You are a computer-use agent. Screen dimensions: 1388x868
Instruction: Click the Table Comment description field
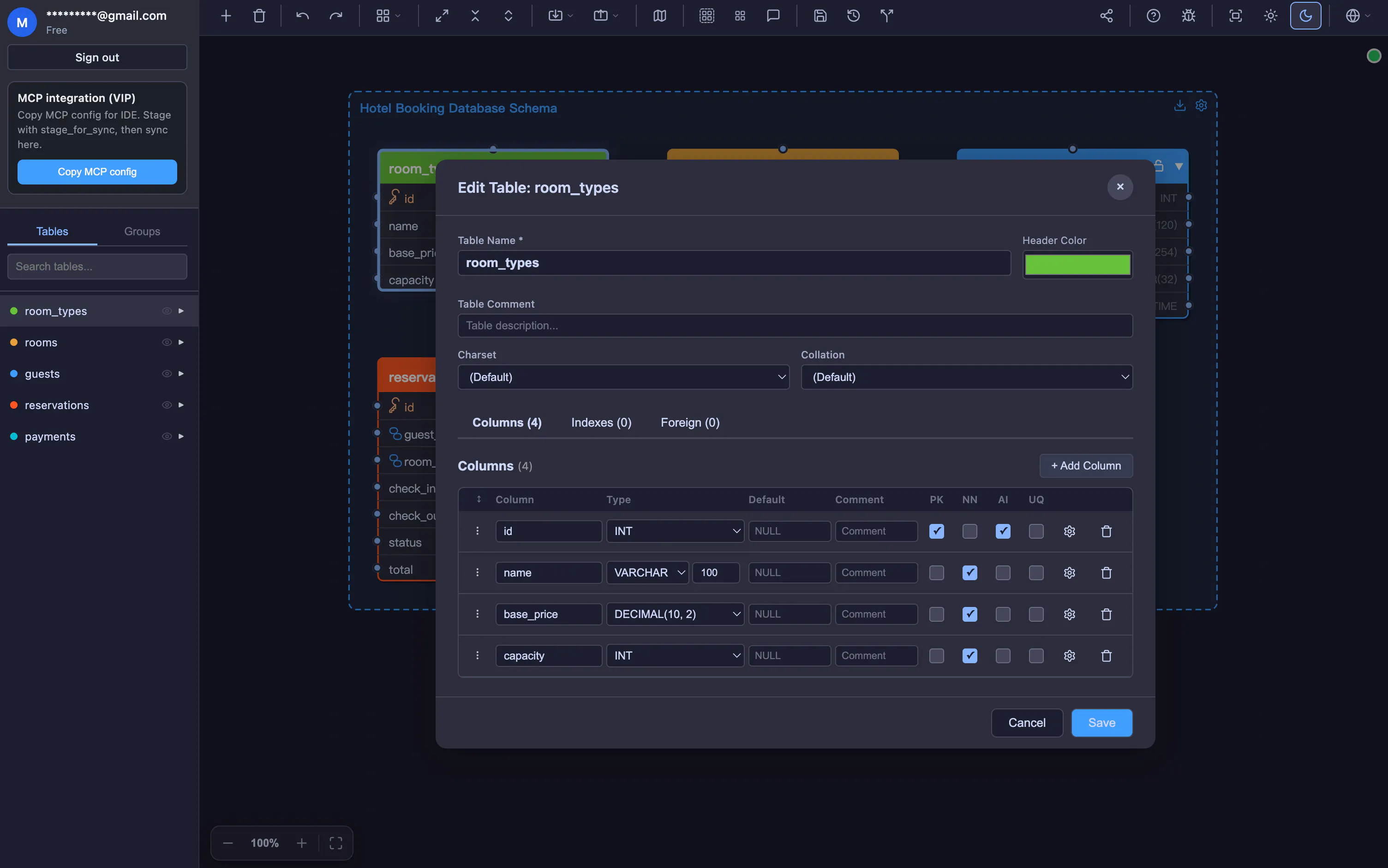point(795,326)
